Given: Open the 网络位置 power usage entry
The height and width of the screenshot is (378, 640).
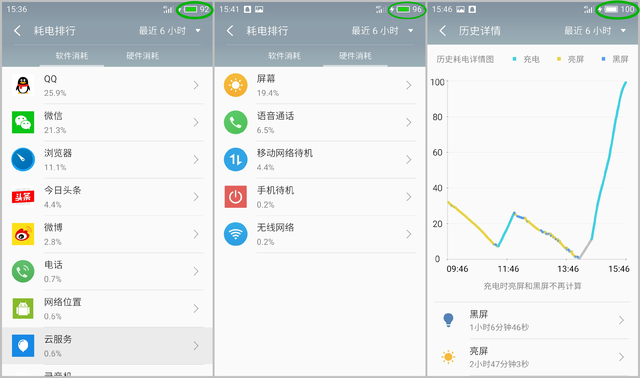Looking at the screenshot, I should click(107, 309).
